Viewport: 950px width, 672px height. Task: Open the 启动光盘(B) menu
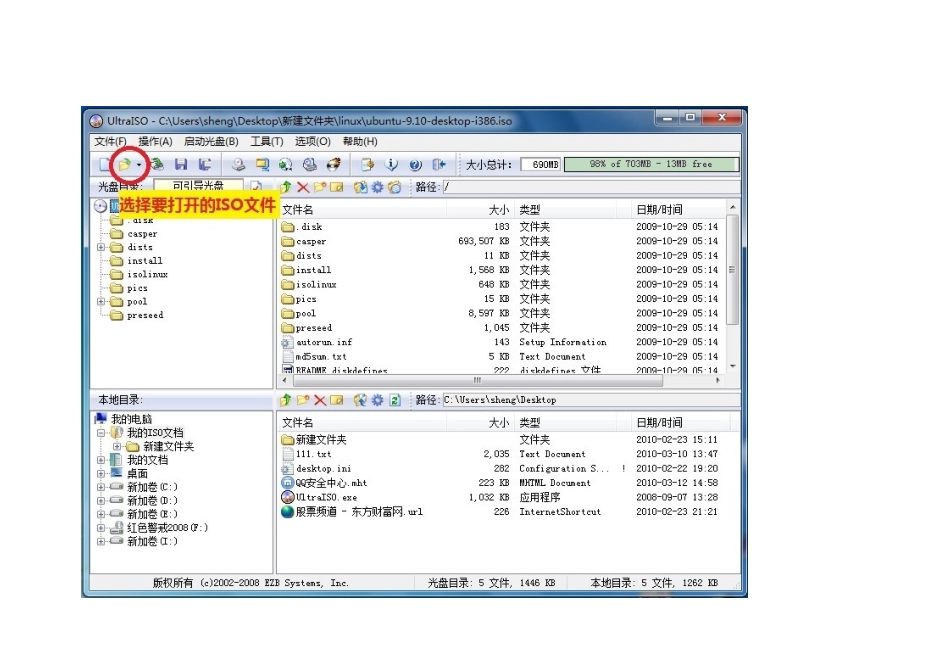pos(210,142)
